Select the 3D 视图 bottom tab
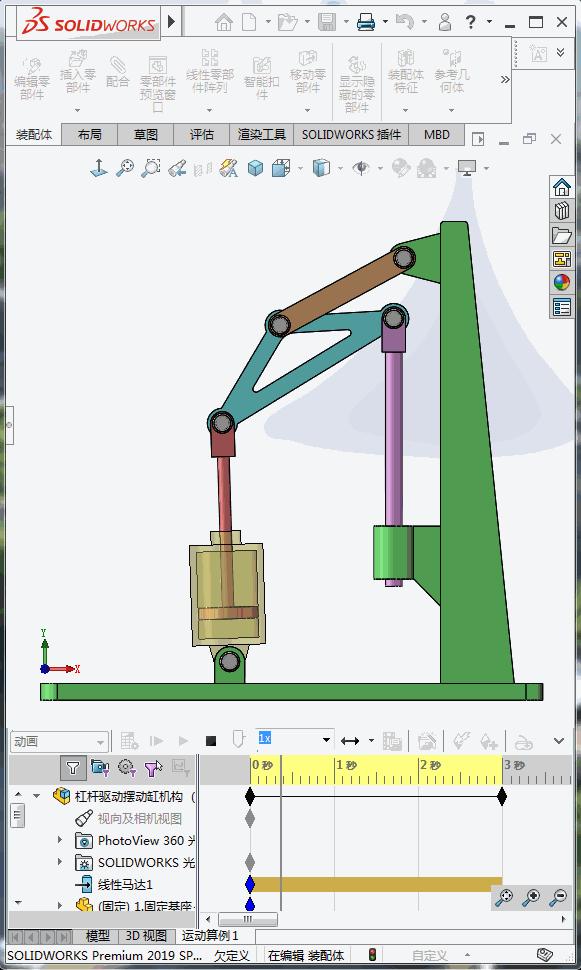581x970 pixels. (146, 936)
